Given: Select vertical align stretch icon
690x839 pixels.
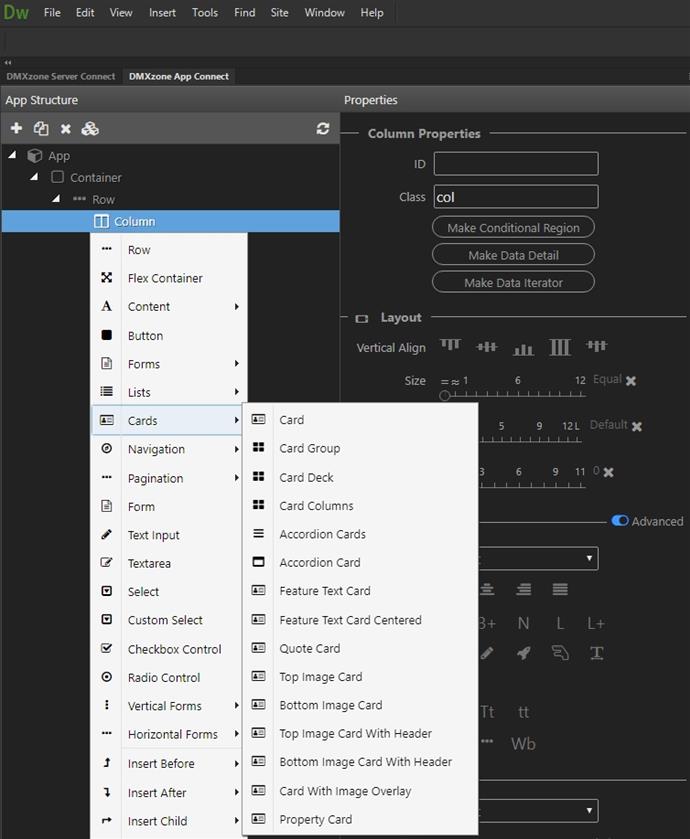Looking at the screenshot, I should pyautogui.click(x=559, y=347).
